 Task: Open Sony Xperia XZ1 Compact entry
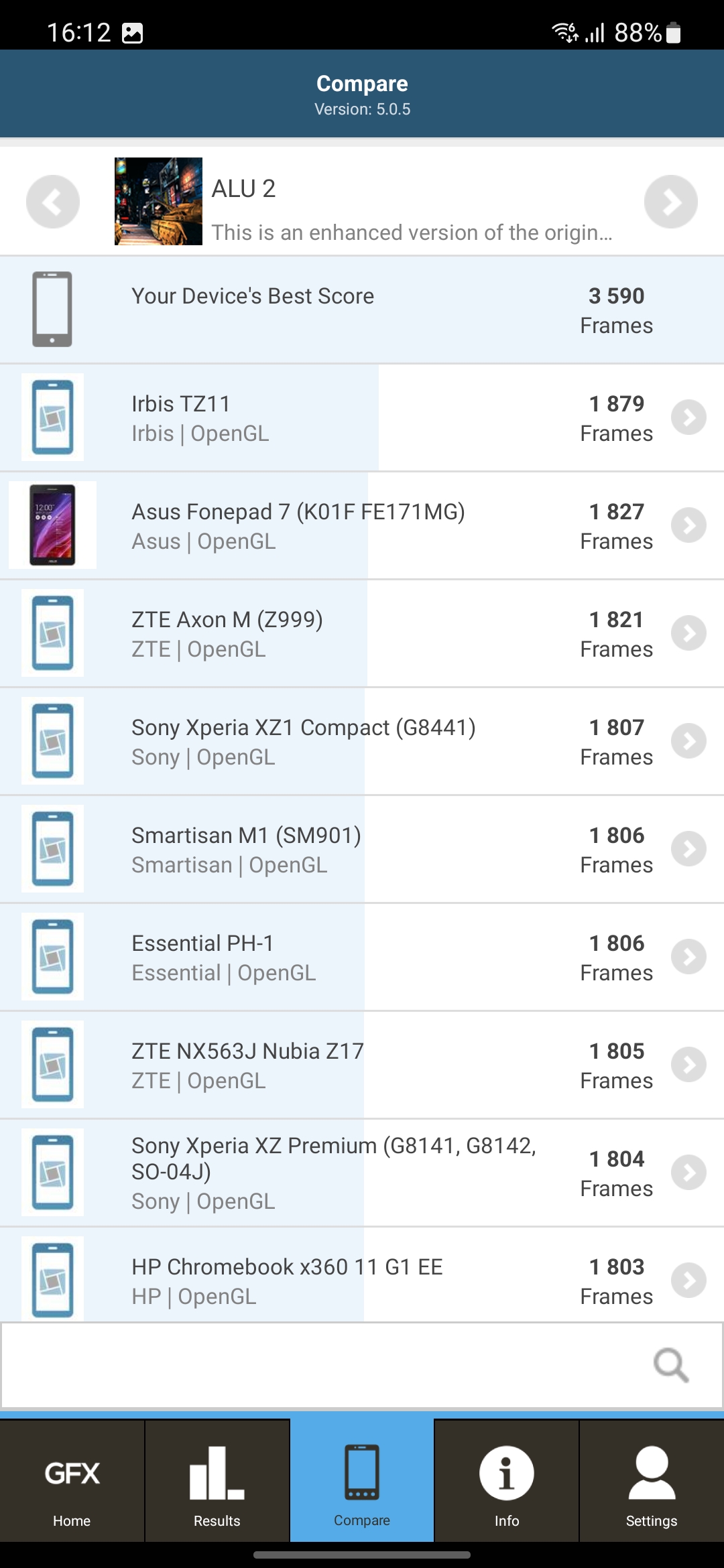(x=303, y=741)
